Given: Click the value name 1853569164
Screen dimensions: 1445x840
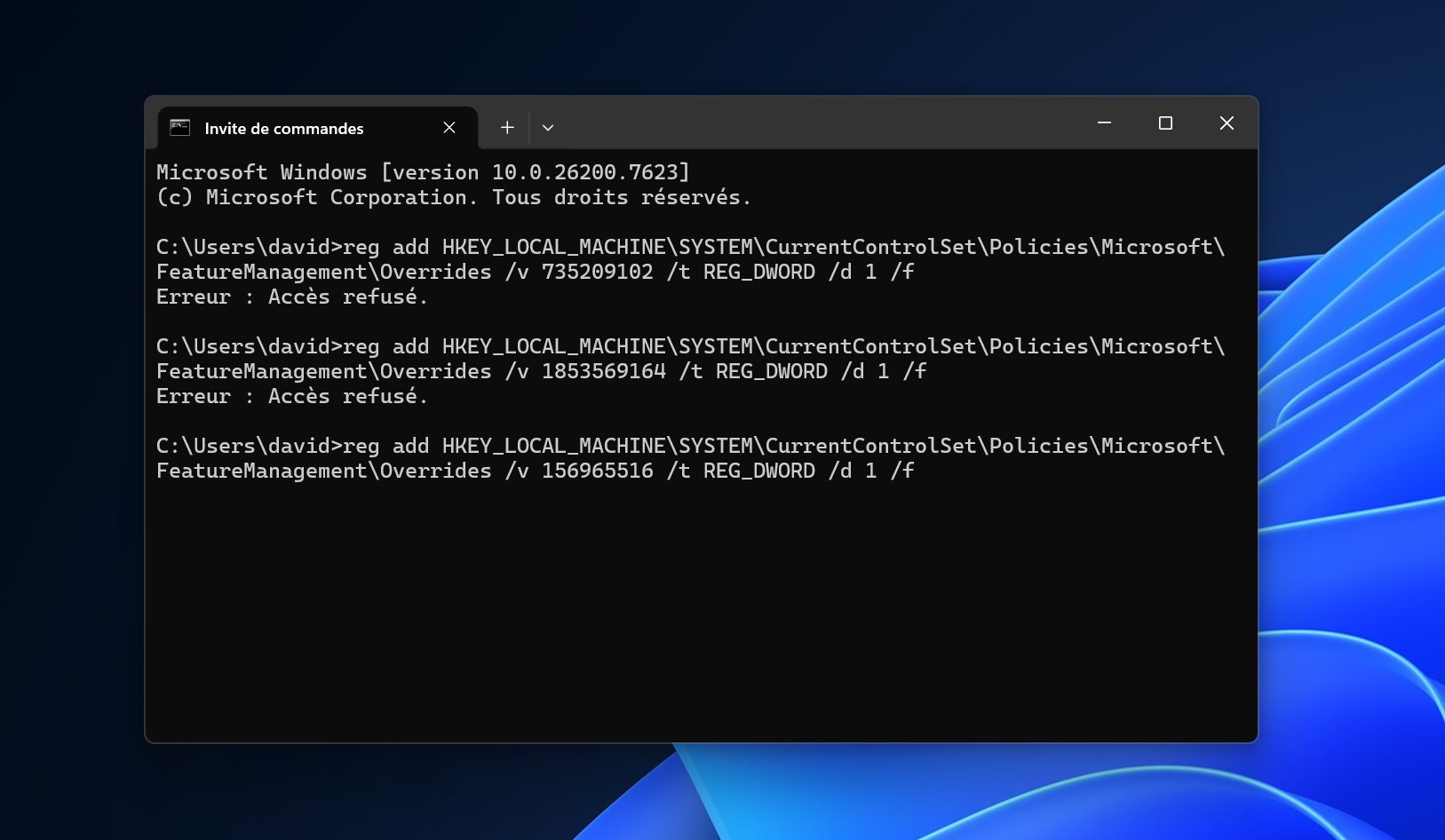Looking at the screenshot, I should pos(603,371).
